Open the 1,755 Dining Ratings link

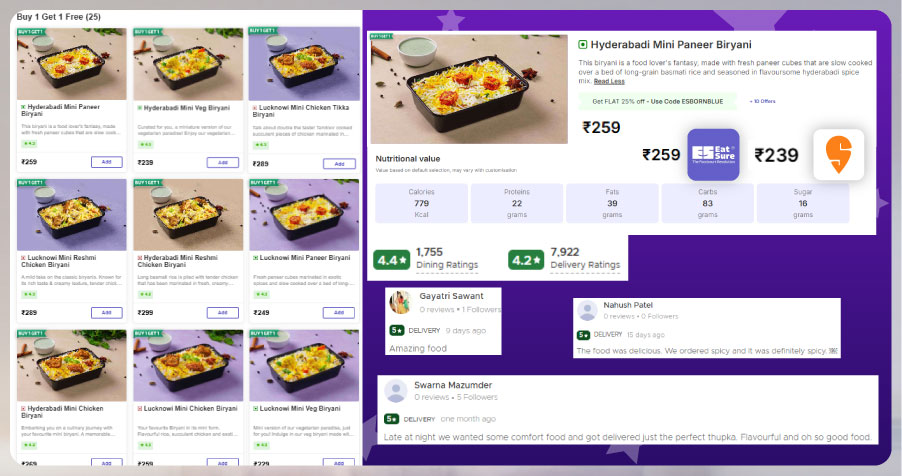pos(447,258)
